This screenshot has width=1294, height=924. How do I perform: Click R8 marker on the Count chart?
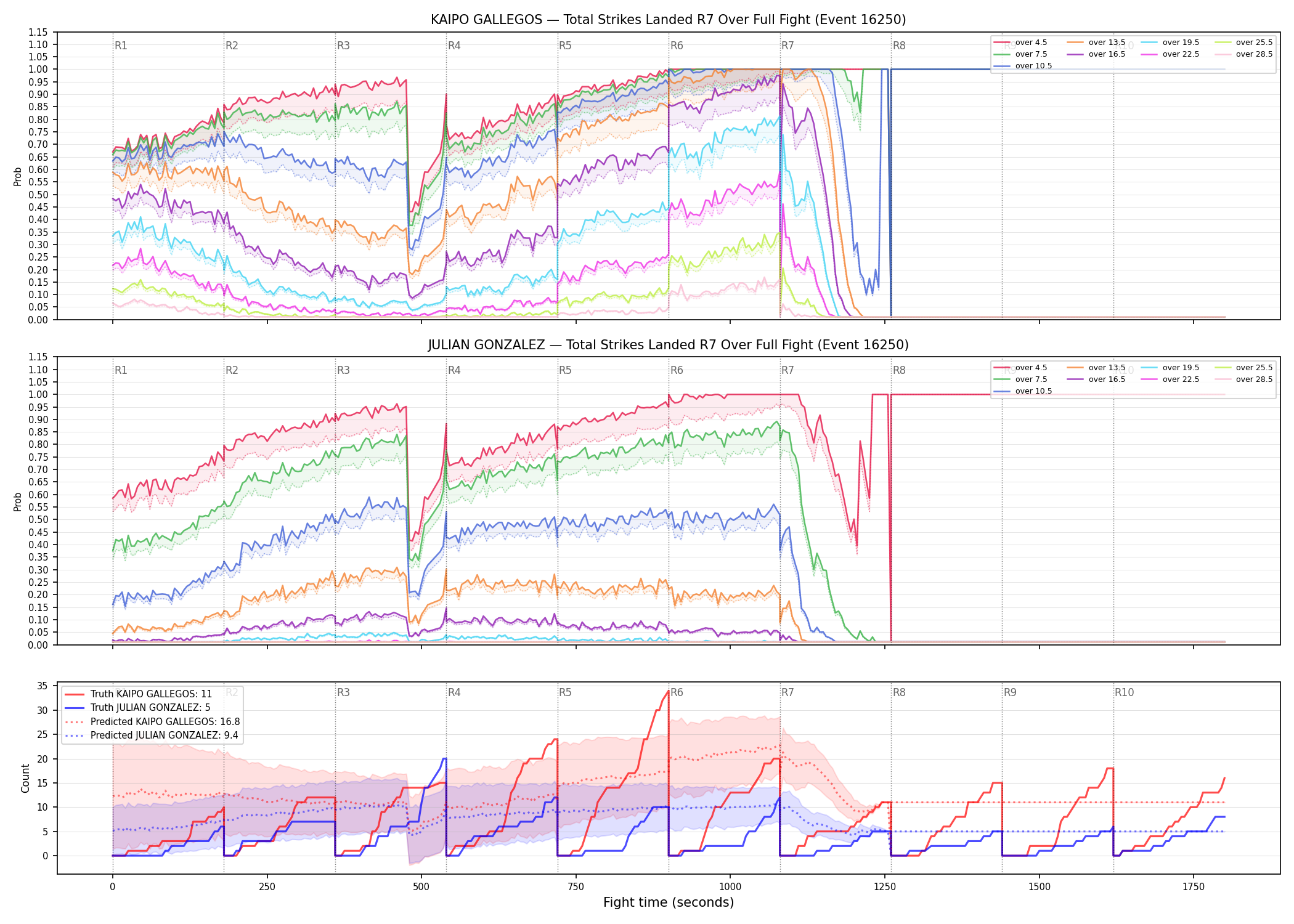[x=899, y=692]
